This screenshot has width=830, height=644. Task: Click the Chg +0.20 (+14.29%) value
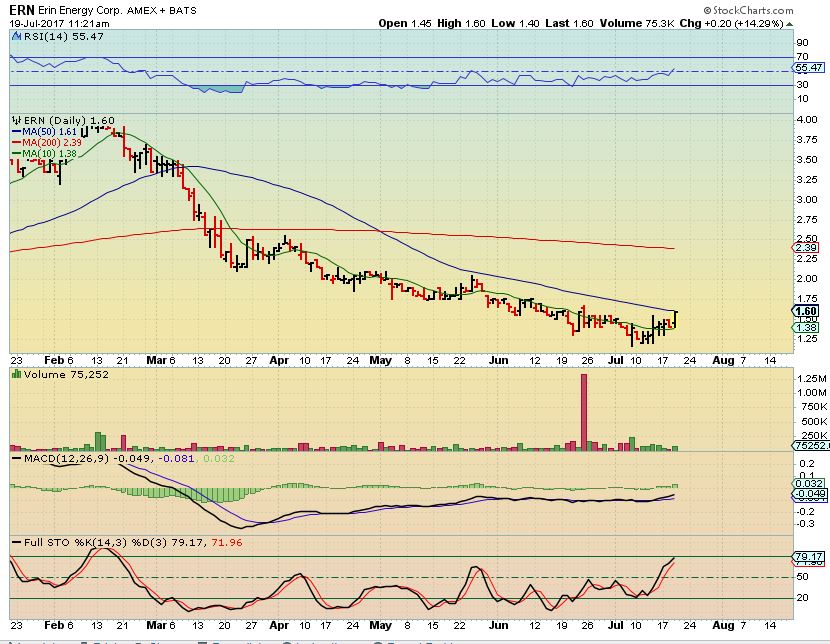coord(731,23)
